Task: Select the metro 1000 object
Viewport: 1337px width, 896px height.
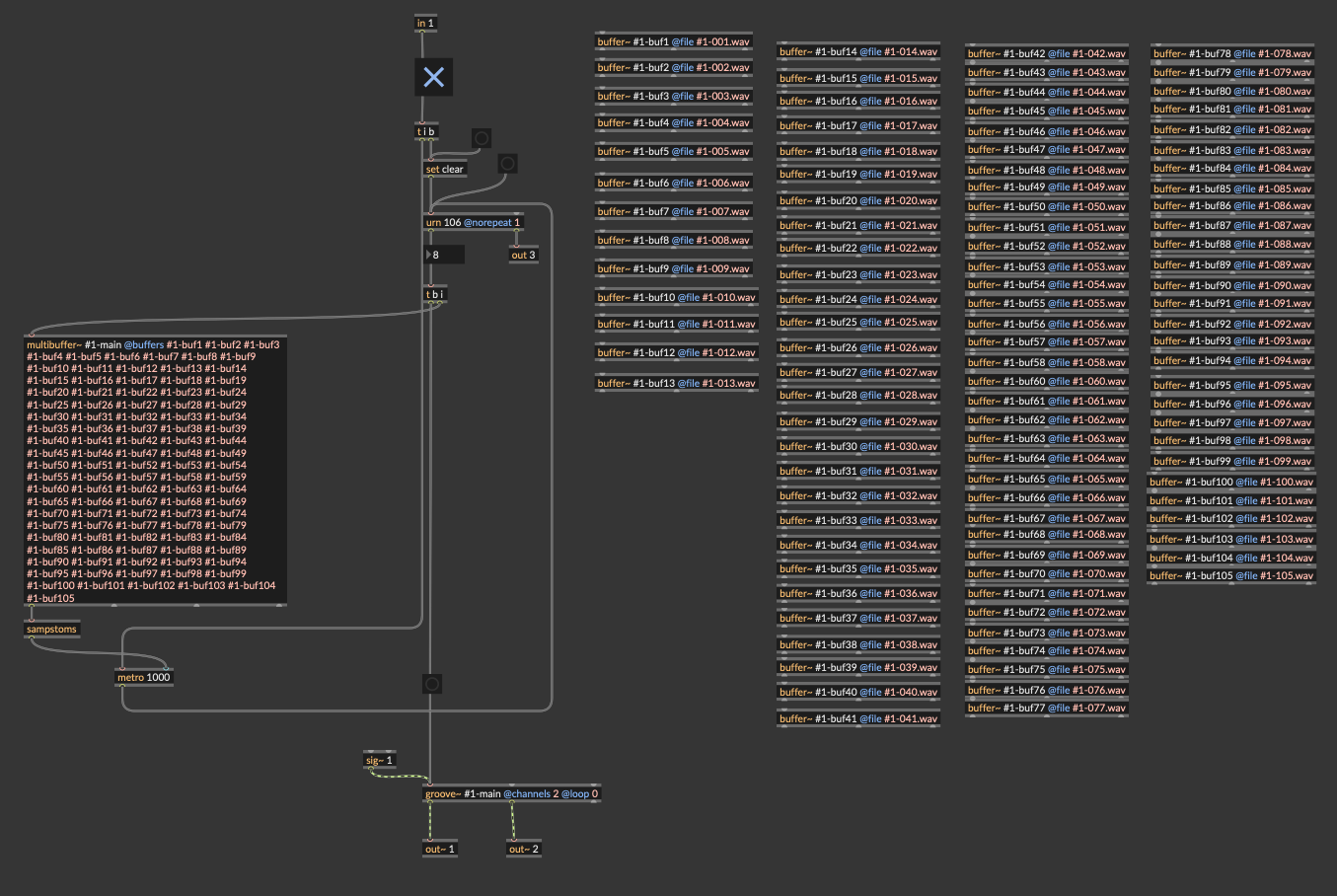Action: point(144,677)
